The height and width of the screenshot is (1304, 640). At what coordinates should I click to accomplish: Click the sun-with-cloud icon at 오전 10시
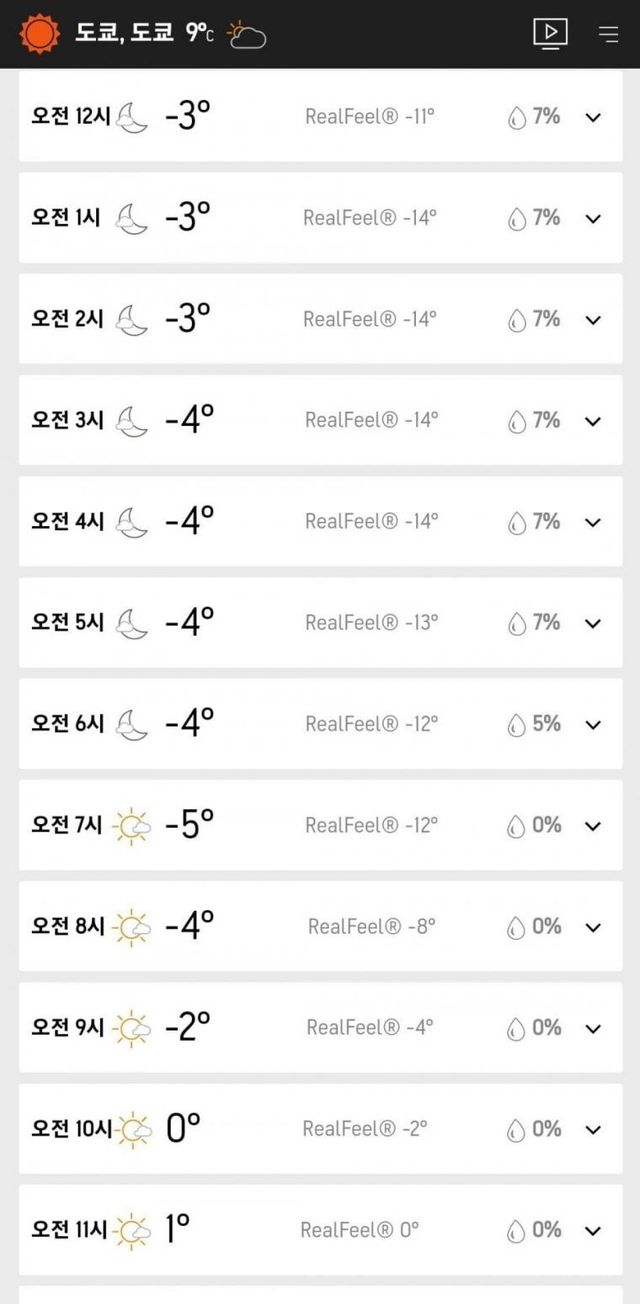pyautogui.click(x=133, y=1127)
